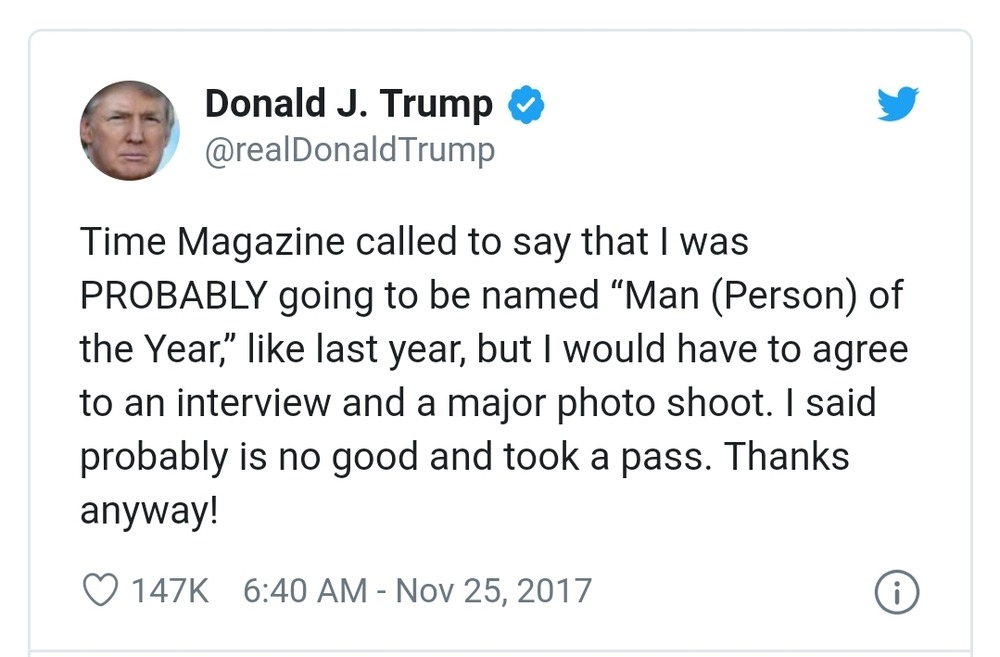
Task: Open the profile picture next to Donald J. Trump
Action: point(129,131)
